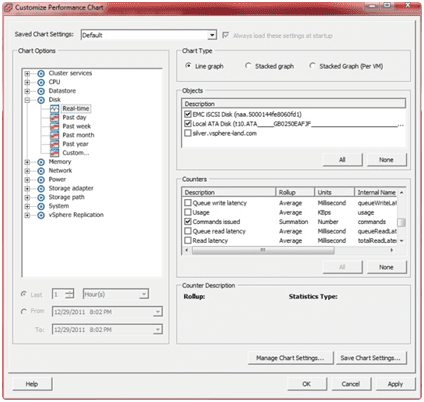Expand the vSphere Replication tree node

pyautogui.click(x=27, y=215)
